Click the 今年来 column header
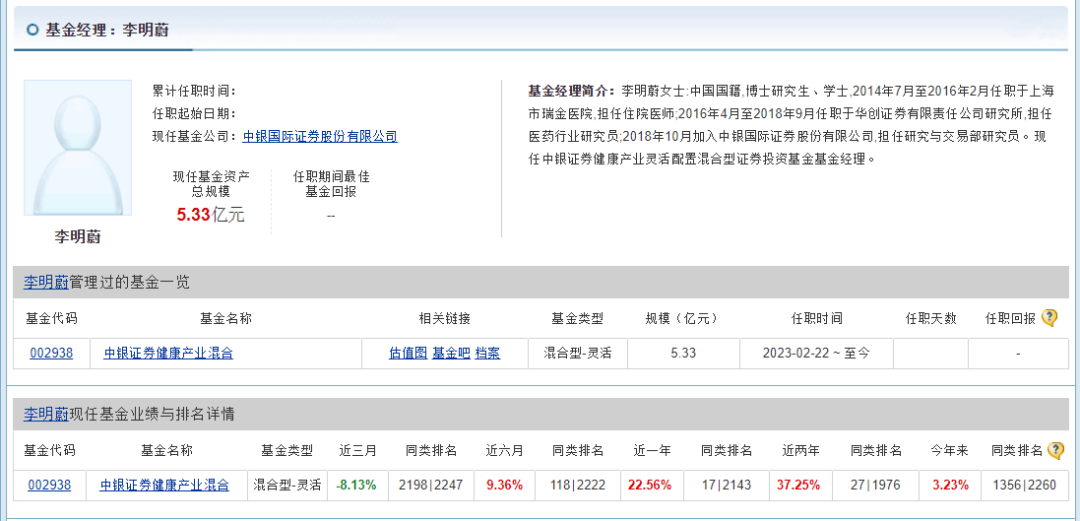Image resolution: width=1080 pixels, height=521 pixels. coord(950,451)
